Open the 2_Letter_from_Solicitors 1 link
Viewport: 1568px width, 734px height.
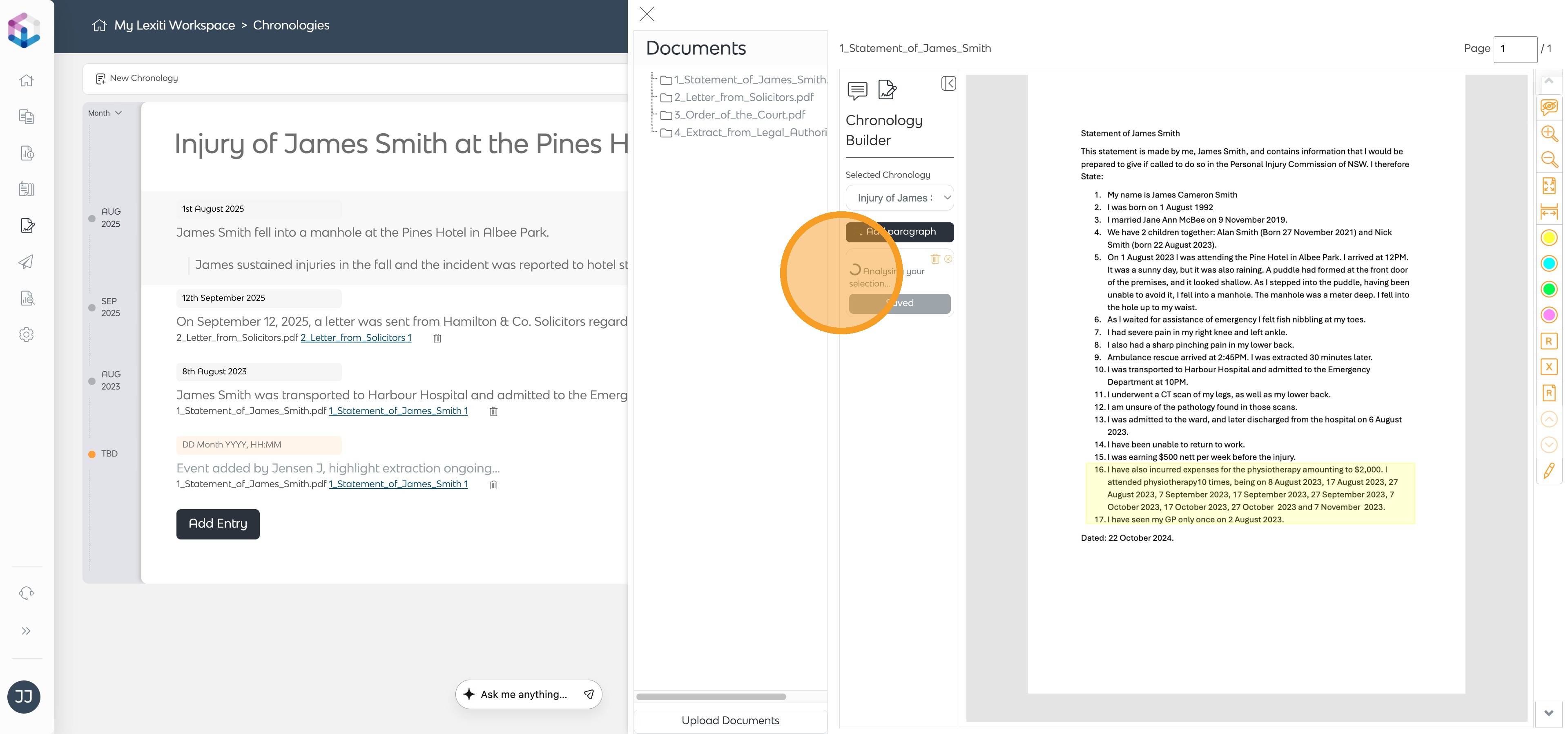click(x=355, y=338)
